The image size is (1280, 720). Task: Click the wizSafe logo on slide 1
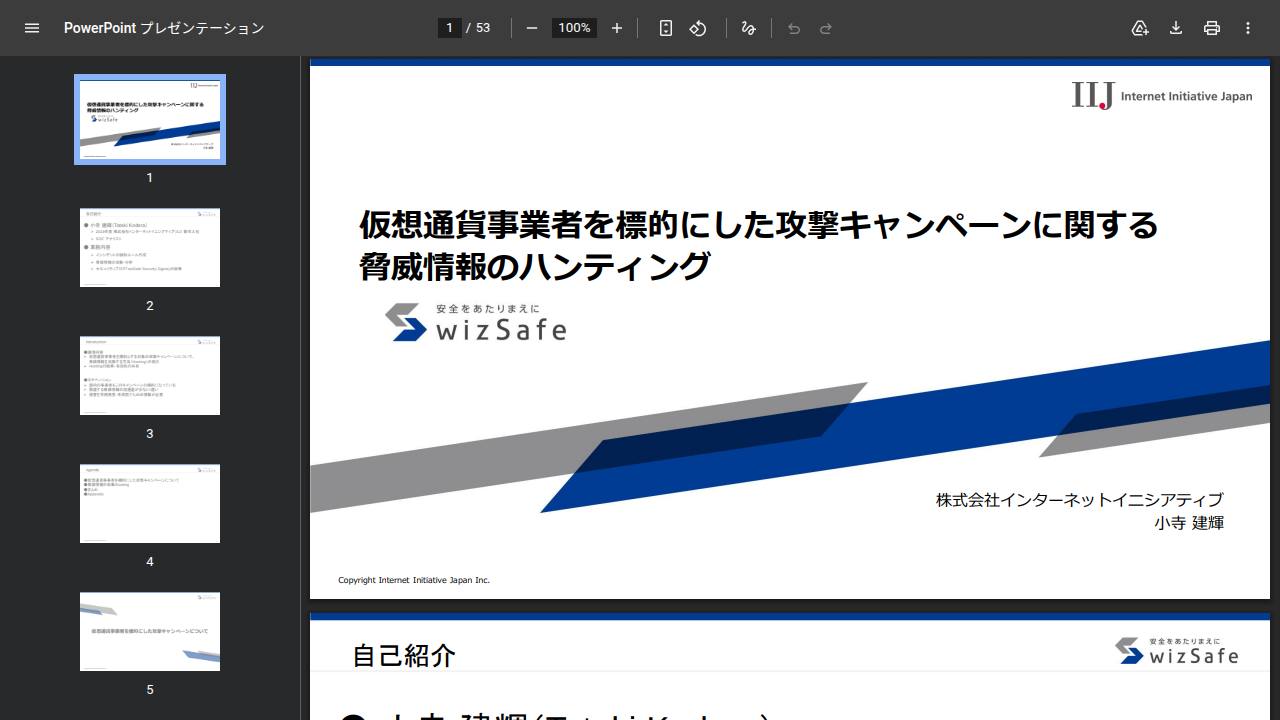476,322
